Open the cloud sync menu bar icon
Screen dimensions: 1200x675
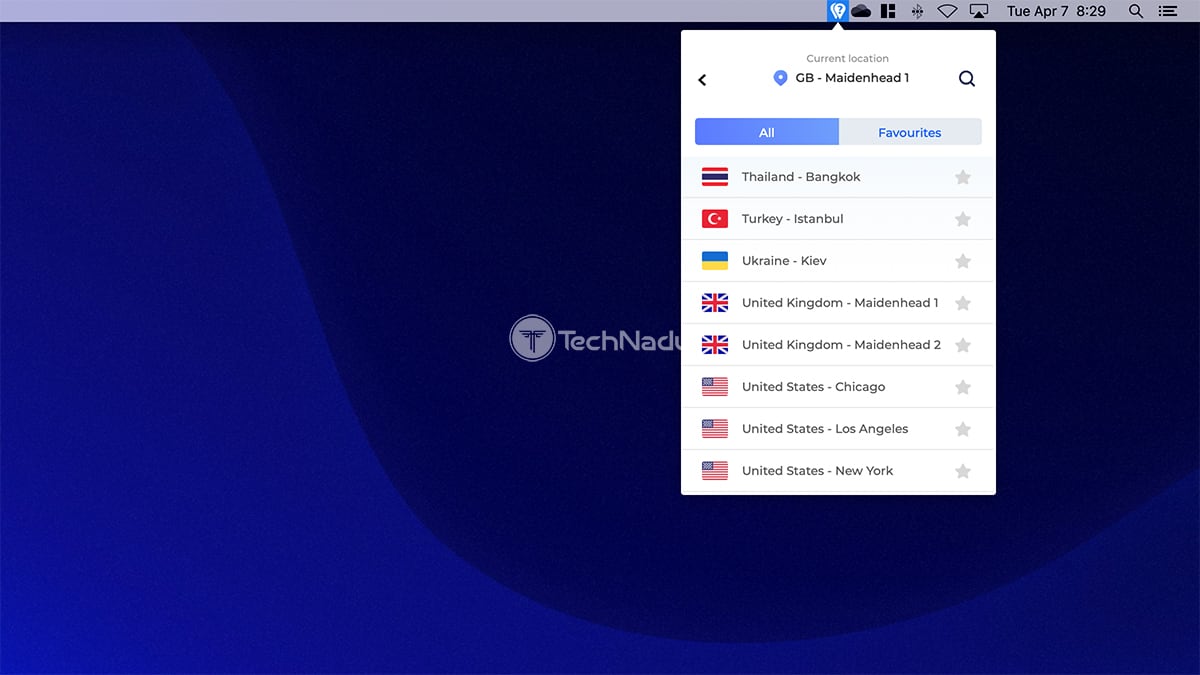(x=861, y=11)
